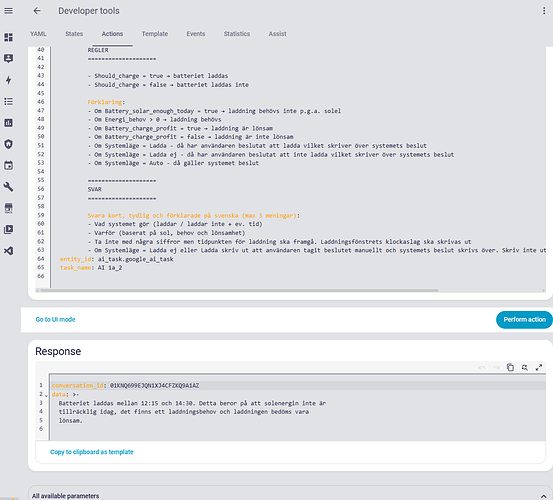Open the wrench Developer tools sidebar icon
The image size is (553, 500).
8,187
